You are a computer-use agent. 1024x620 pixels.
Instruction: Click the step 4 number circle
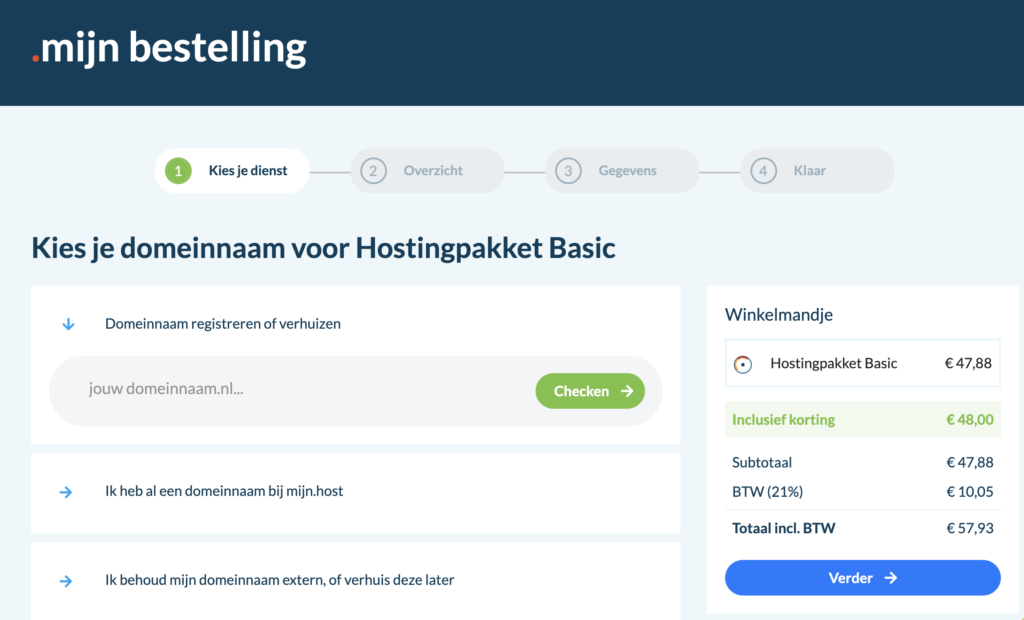click(763, 171)
